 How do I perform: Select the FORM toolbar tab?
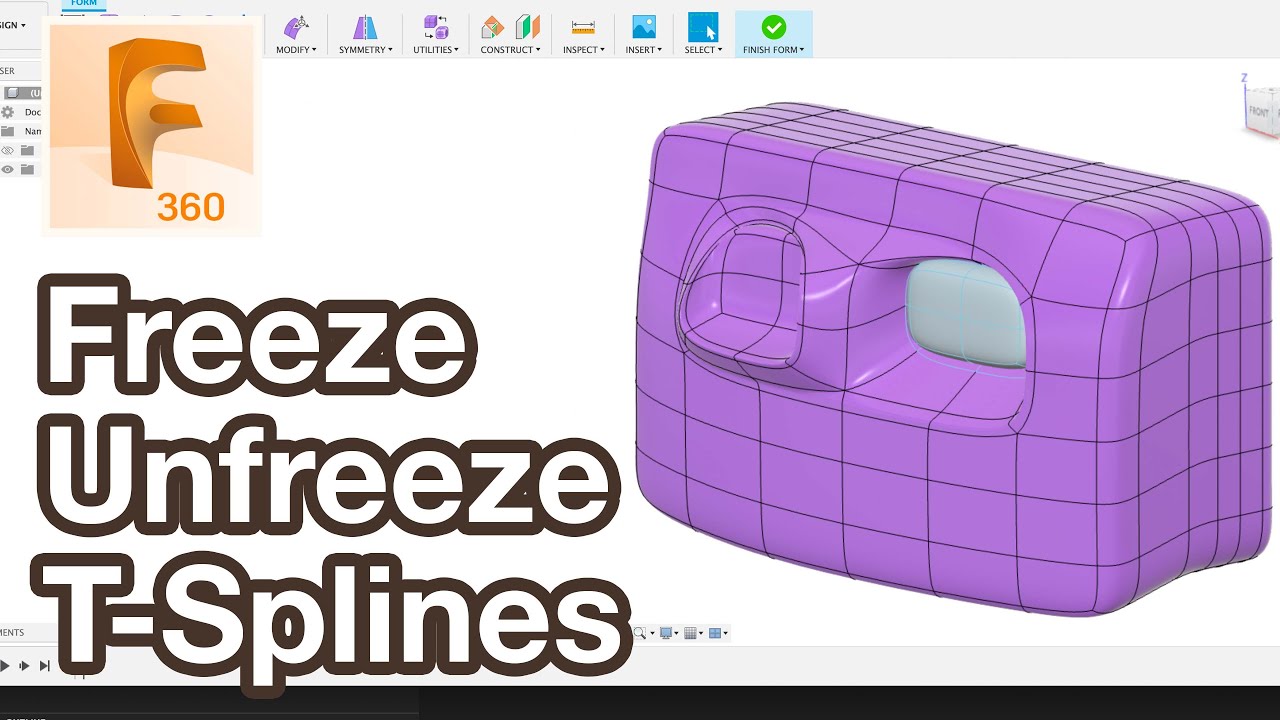point(84,4)
